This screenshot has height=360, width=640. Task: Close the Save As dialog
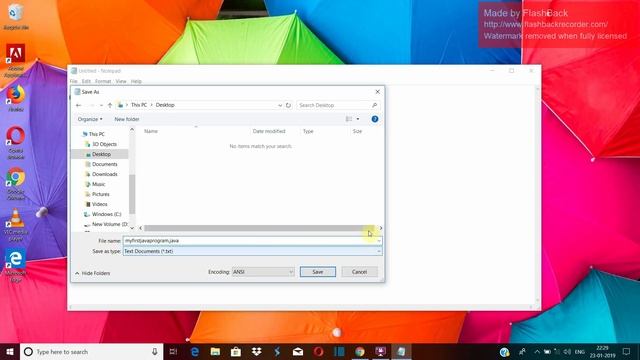pos(378,92)
